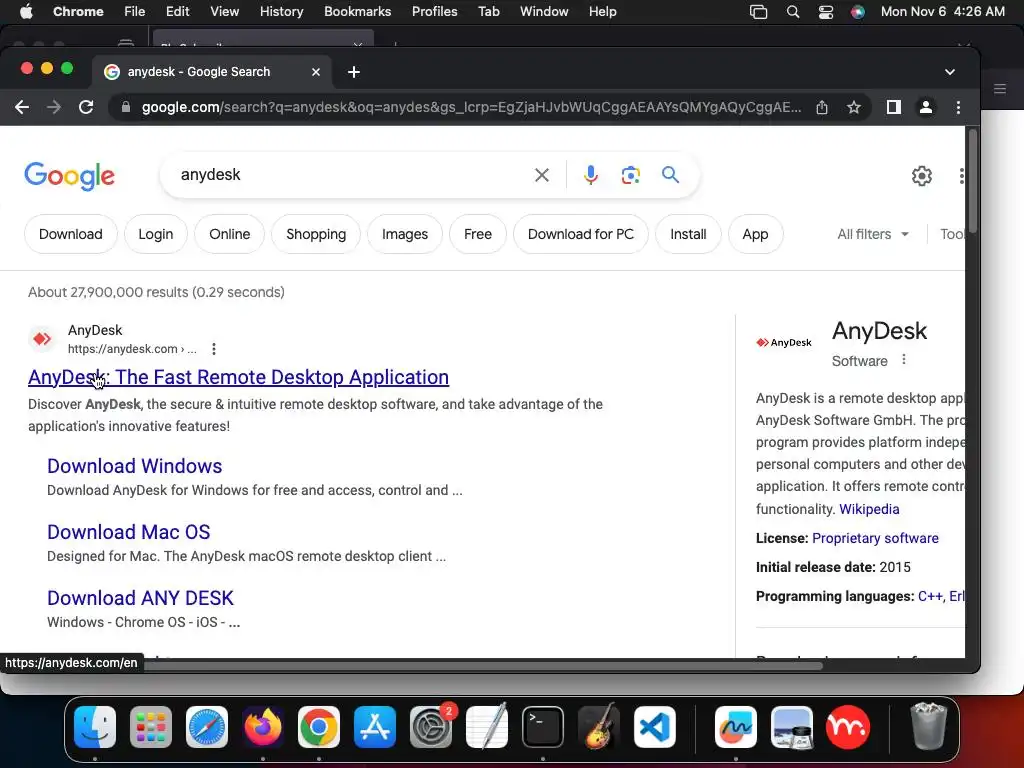Screen dimensions: 1024x768
Task: Open Control Center in menu bar
Action: click(825, 12)
